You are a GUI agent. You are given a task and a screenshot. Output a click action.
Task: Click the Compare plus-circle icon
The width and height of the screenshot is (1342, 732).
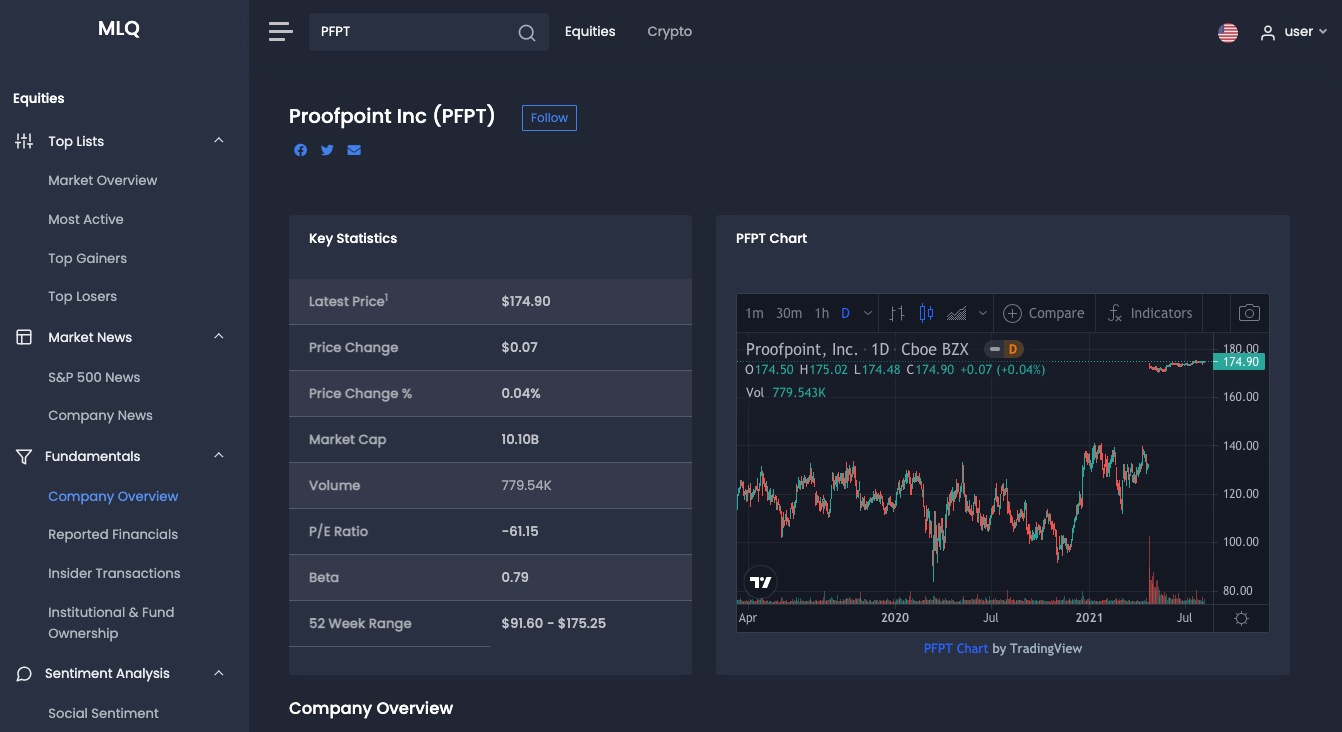tap(1012, 313)
